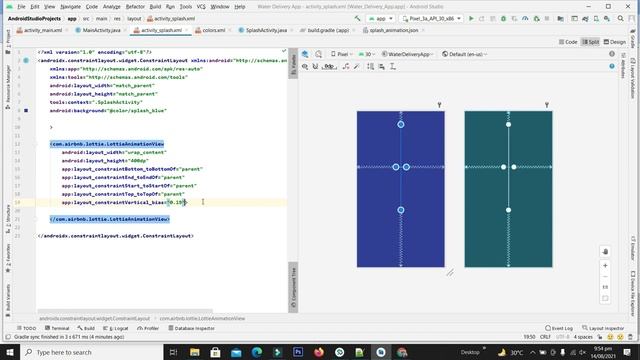Click the Make Project hammer icon
640x360 pixels.
point(358,18)
